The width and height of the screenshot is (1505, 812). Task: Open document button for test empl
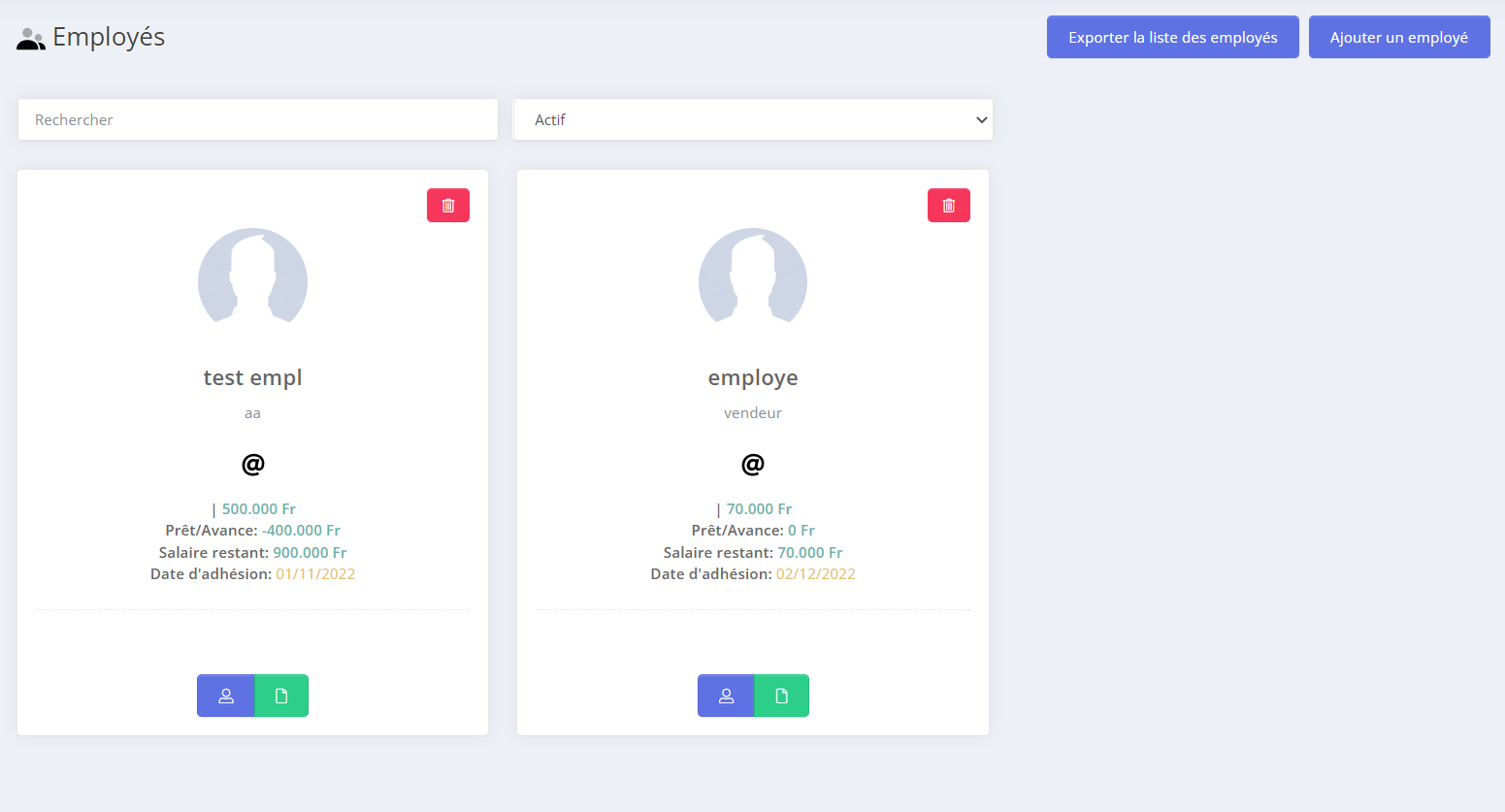click(x=281, y=696)
